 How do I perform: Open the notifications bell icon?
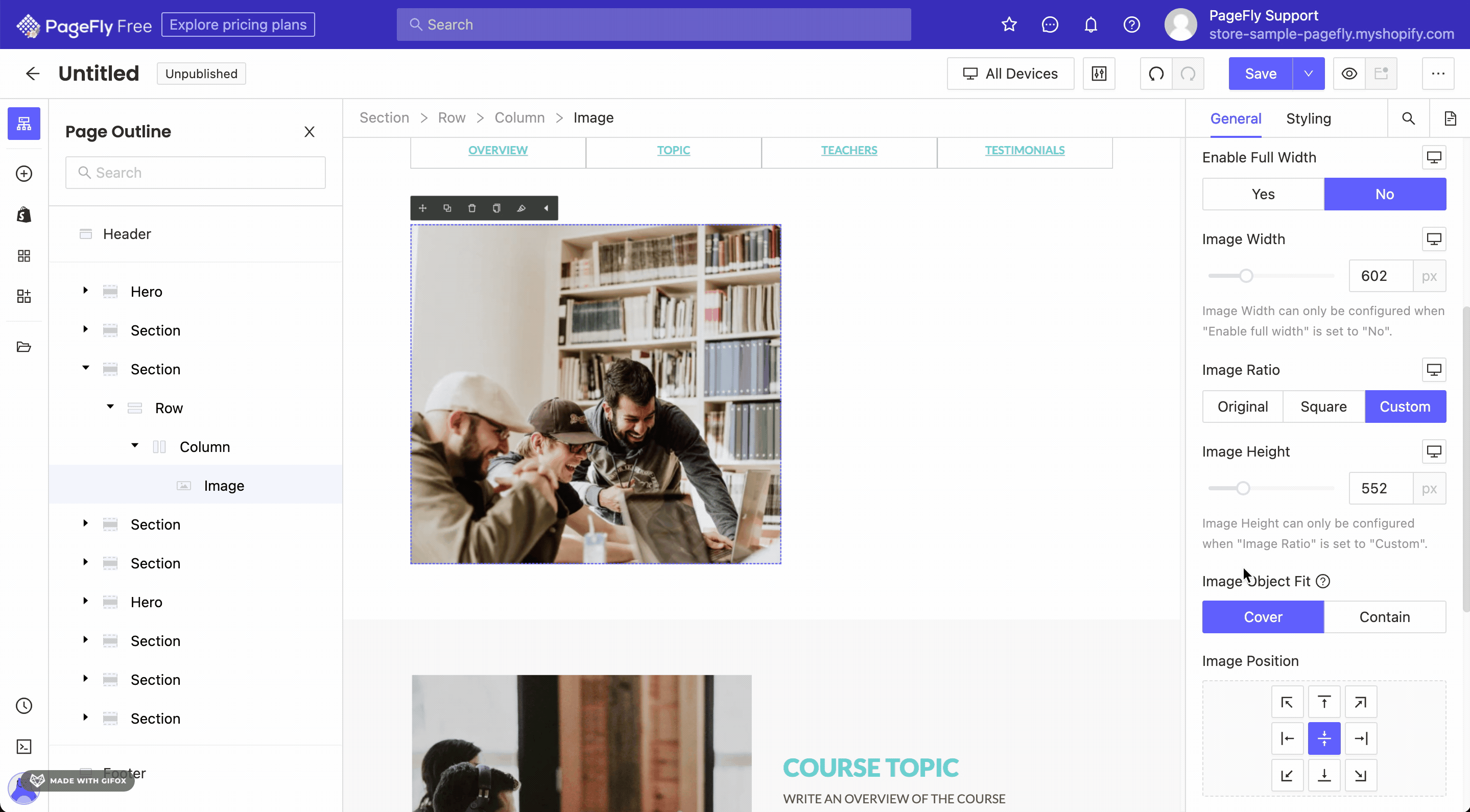click(1090, 25)
